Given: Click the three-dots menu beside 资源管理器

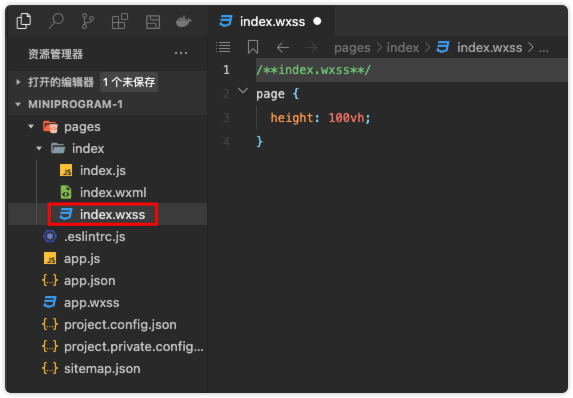Looking at the screenshot, I should click(181, 53).
